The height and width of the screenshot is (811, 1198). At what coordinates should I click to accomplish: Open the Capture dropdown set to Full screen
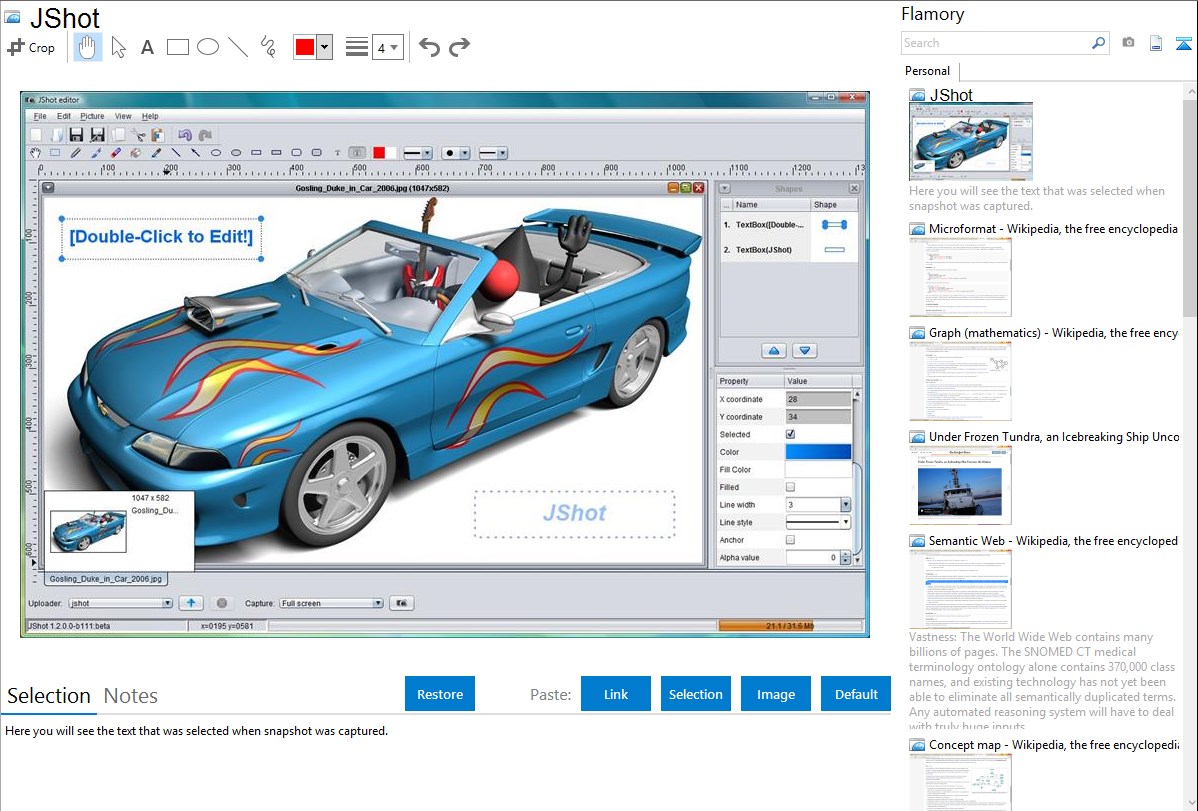pos(331,603)
